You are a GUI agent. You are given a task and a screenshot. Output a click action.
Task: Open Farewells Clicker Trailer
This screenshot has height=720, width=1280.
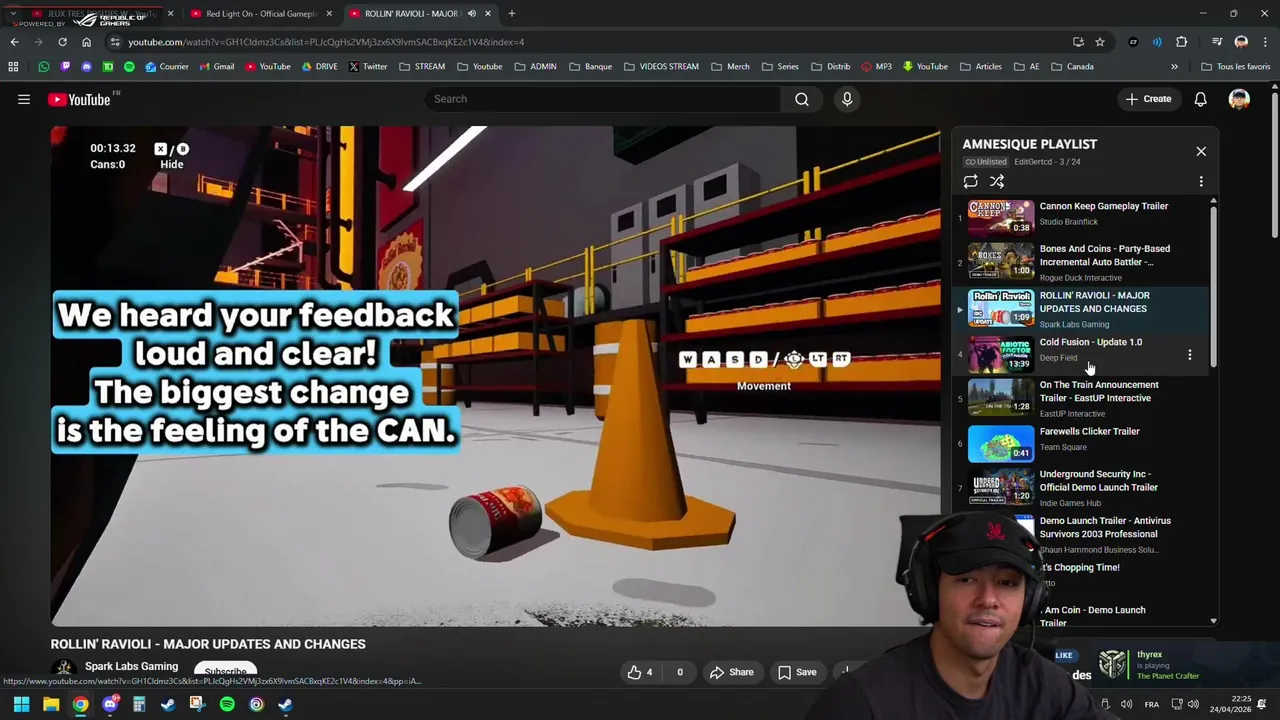pyautogui.click(x=1080, y=443)
